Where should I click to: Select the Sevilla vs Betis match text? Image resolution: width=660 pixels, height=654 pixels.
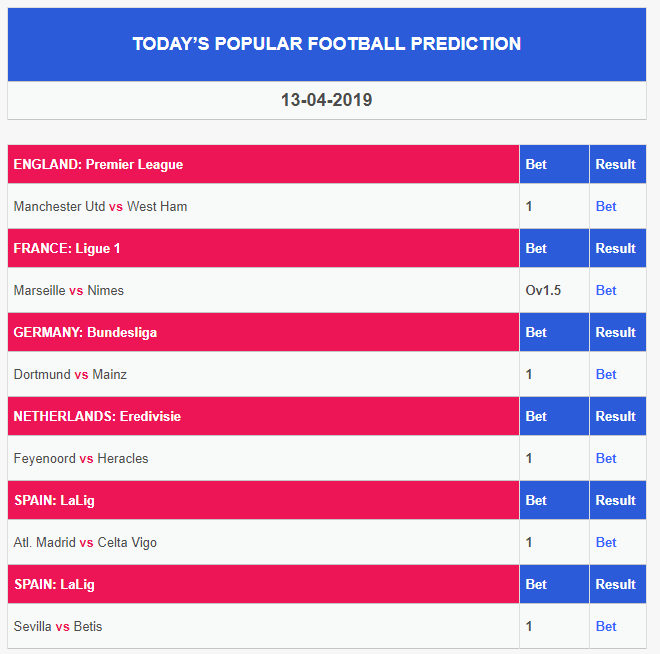(58, 626)
